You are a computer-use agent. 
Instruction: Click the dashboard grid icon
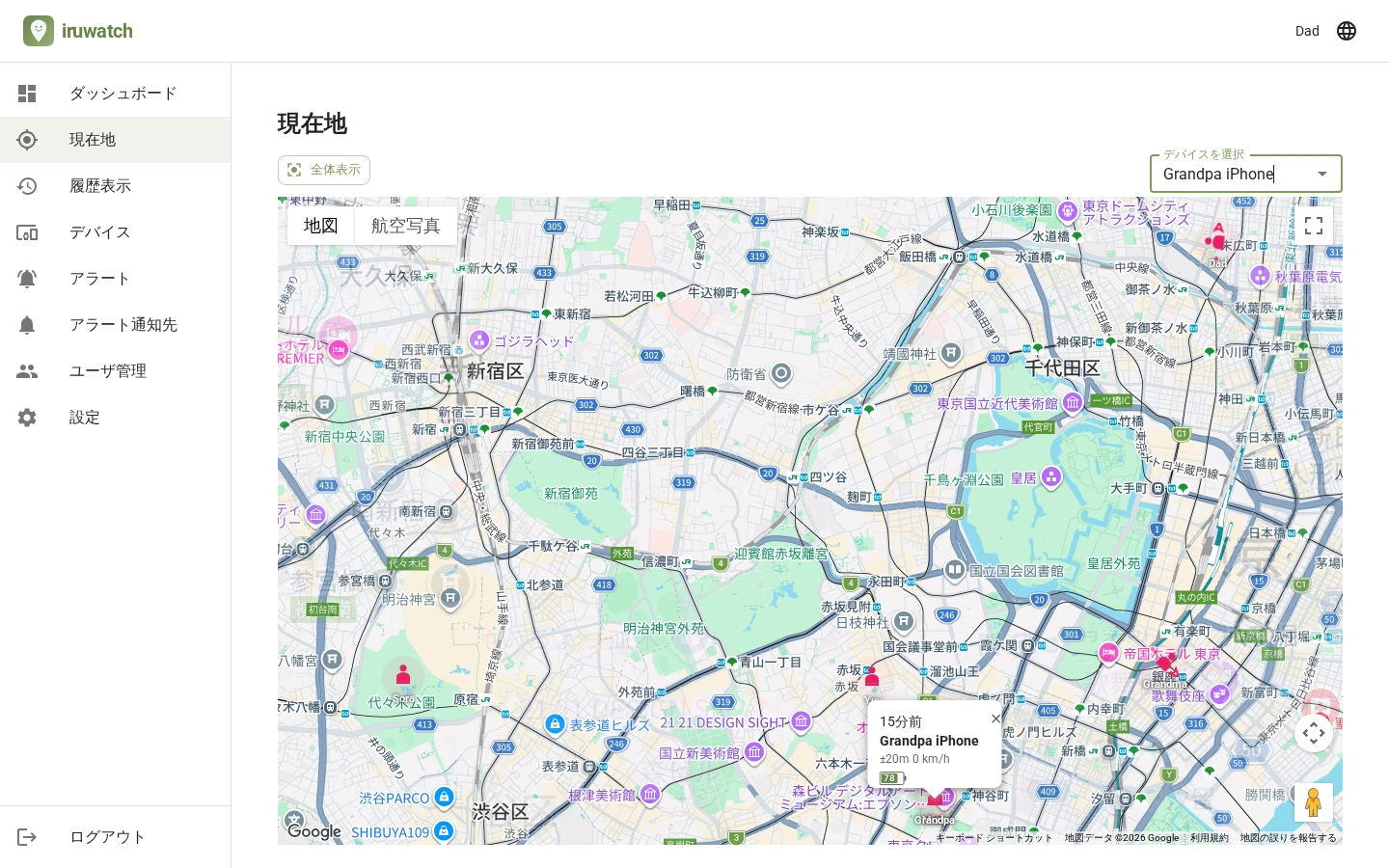click(x=27, y=94)
